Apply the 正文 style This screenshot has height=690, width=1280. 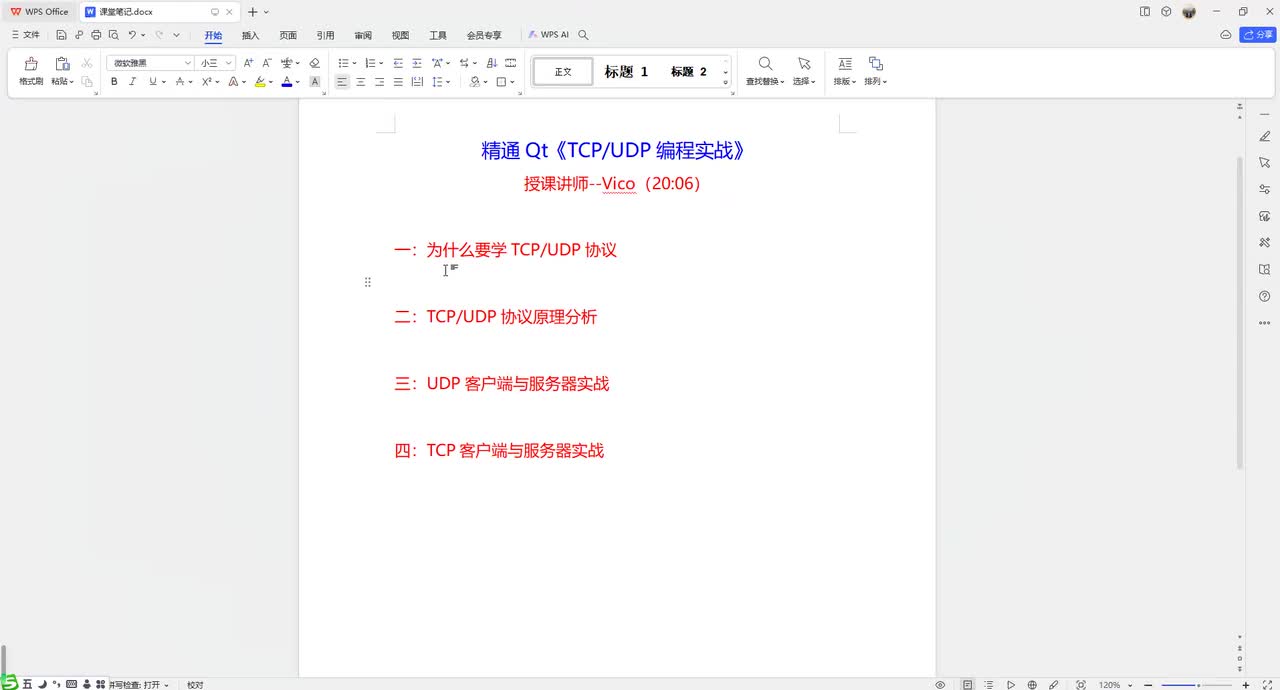[563, 72]
